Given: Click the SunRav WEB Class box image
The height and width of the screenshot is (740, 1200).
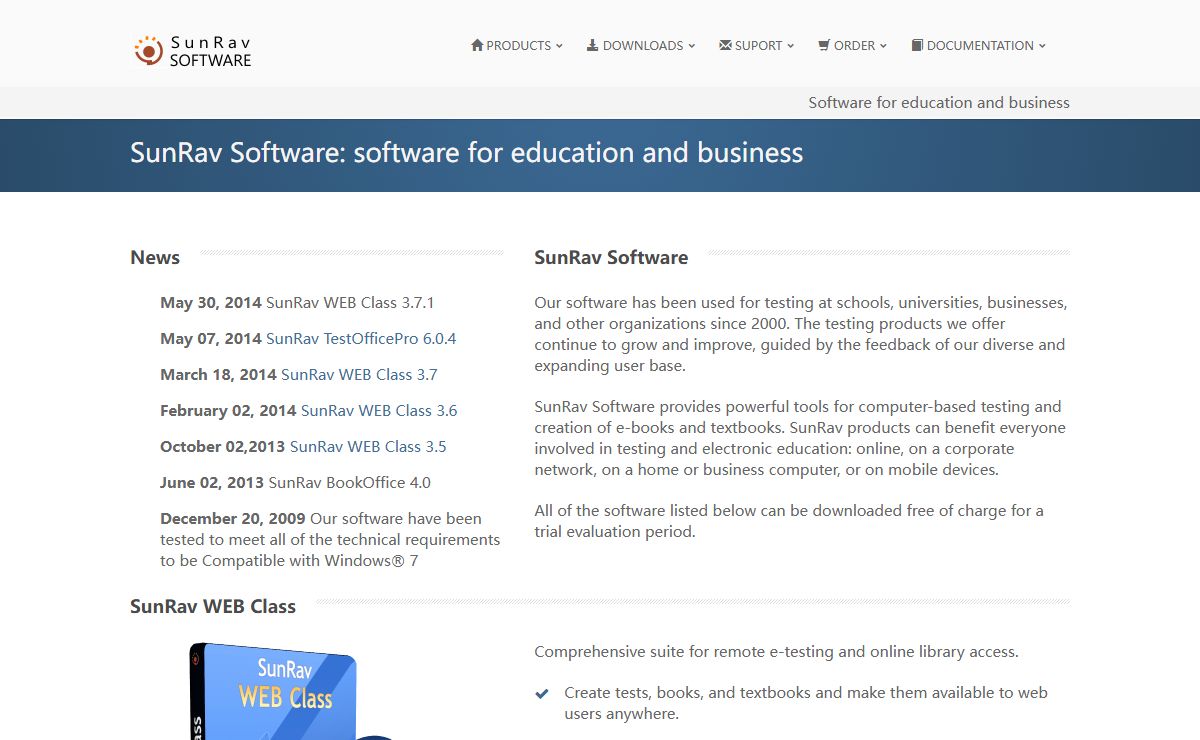Looking at the screenshot, I should 280,691.
